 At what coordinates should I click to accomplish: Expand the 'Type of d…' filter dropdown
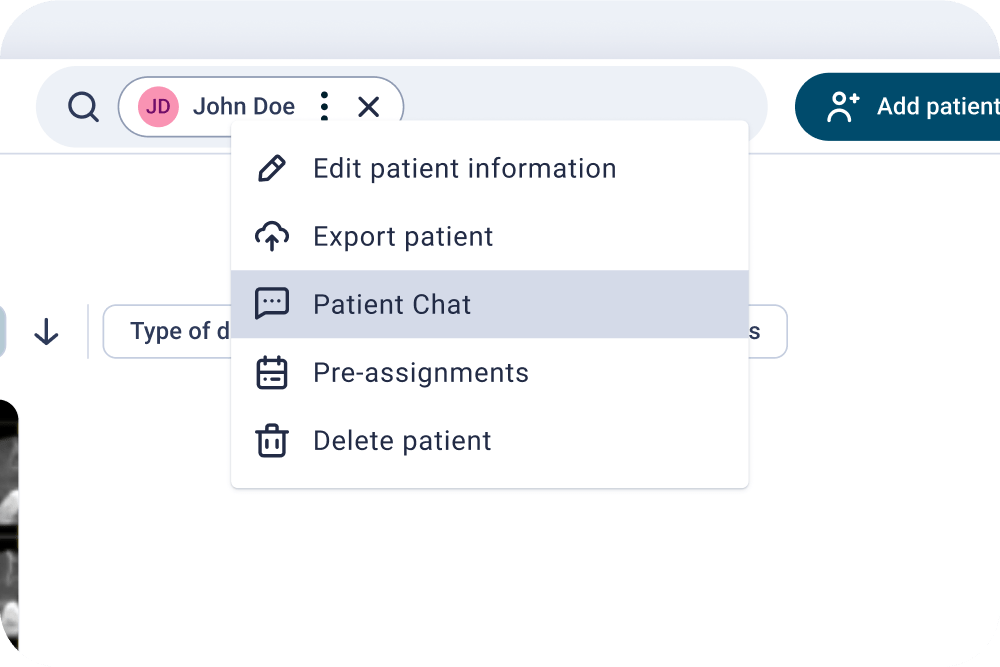click(x=167, y=332)
